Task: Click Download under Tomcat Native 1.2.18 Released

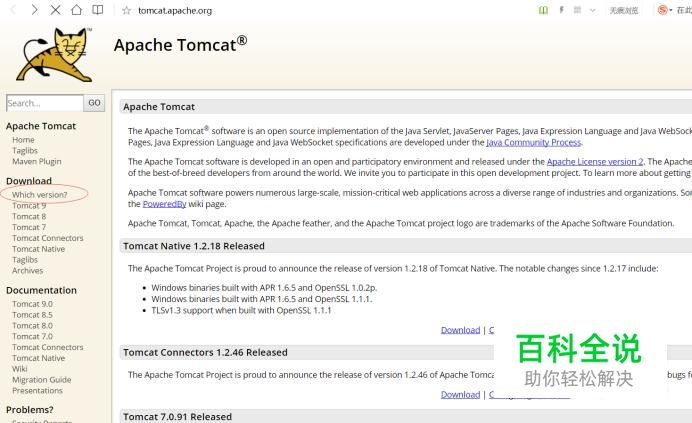Action: [x=460, y=330]
